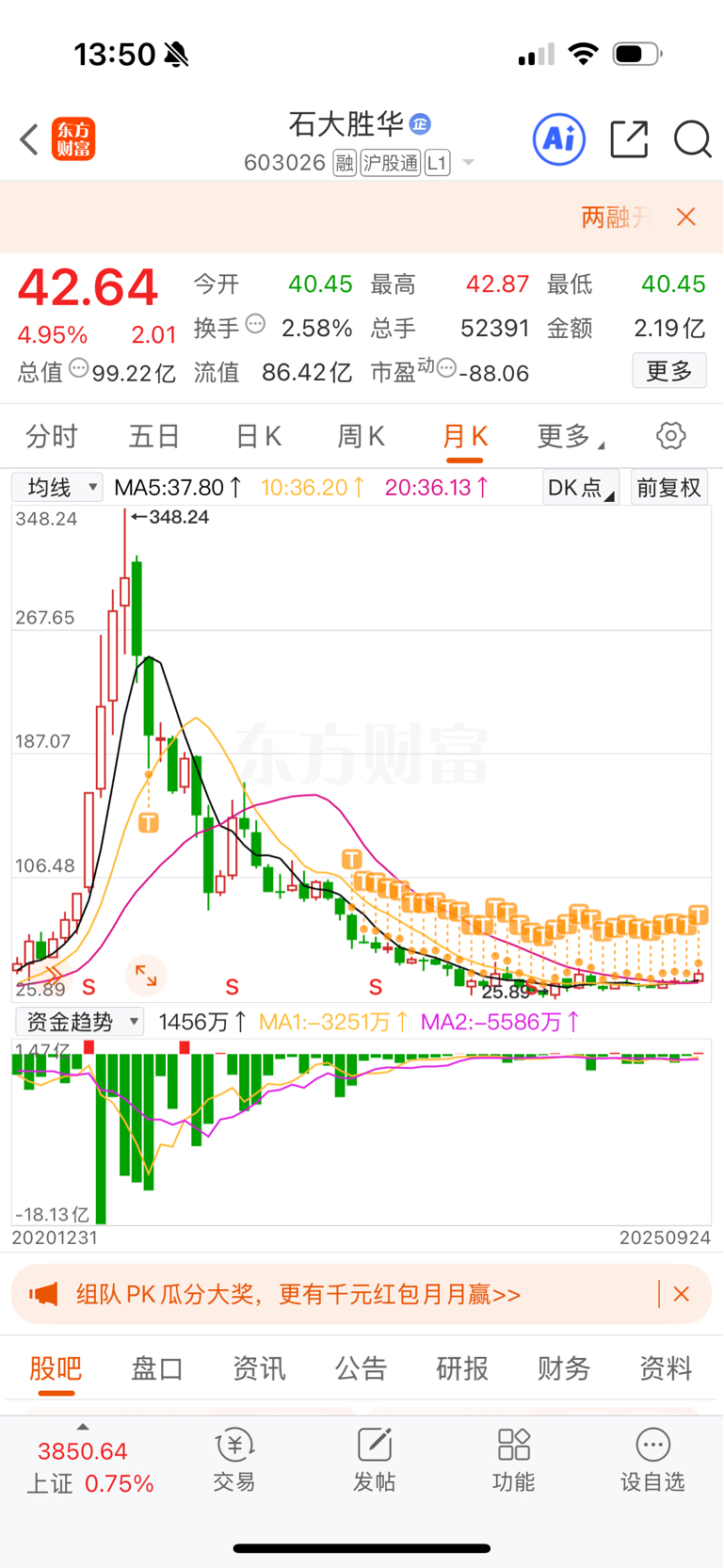724x1568 pixels.
Task: Tap the 20:36.13 MA value
Action: pyautogui.click(x=438, y=487)
